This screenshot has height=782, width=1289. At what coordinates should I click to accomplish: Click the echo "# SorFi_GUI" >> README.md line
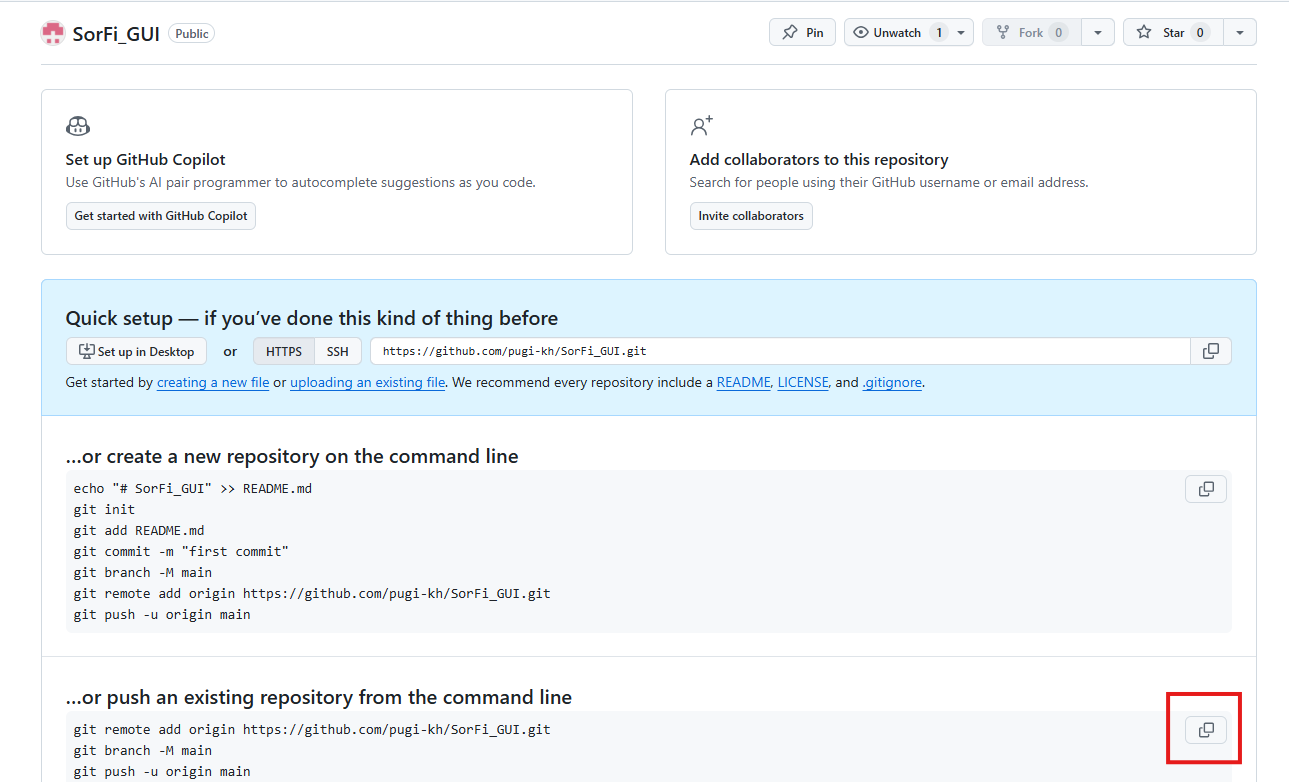point(193,488)
